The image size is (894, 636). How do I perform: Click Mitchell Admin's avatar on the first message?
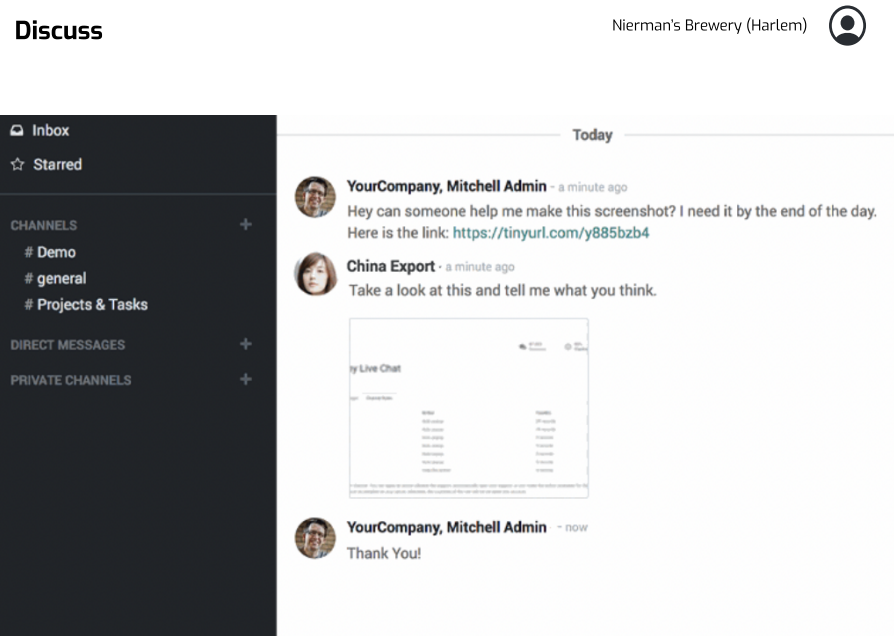(315, 197)
